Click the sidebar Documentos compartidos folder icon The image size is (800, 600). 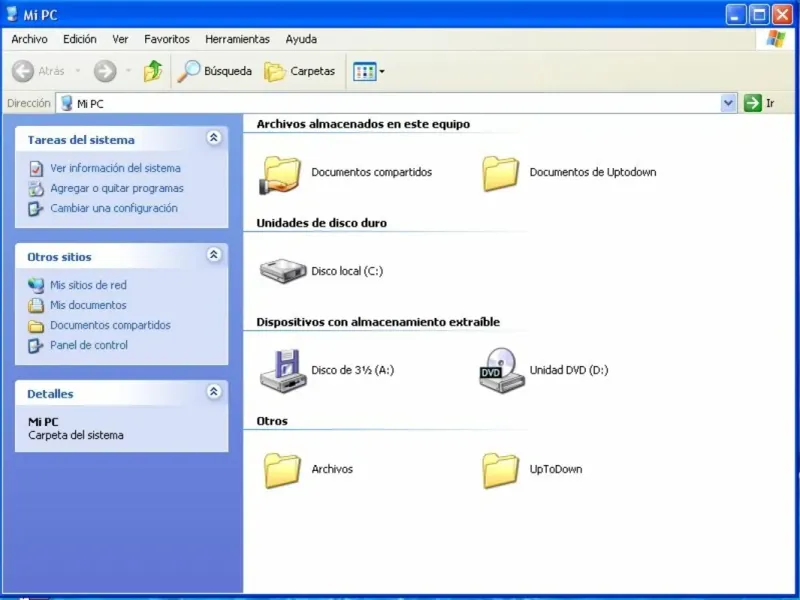[x=36, y=326]
